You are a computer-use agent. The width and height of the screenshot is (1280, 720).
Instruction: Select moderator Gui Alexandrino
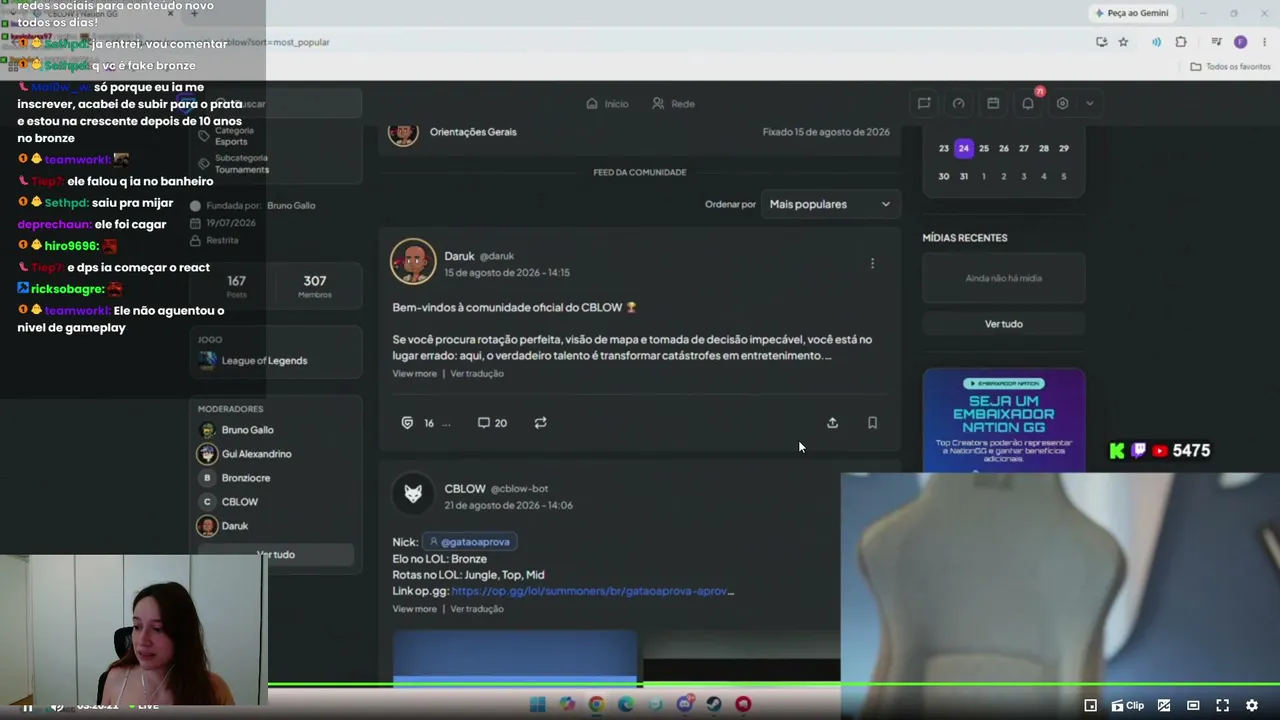point(245,454)
